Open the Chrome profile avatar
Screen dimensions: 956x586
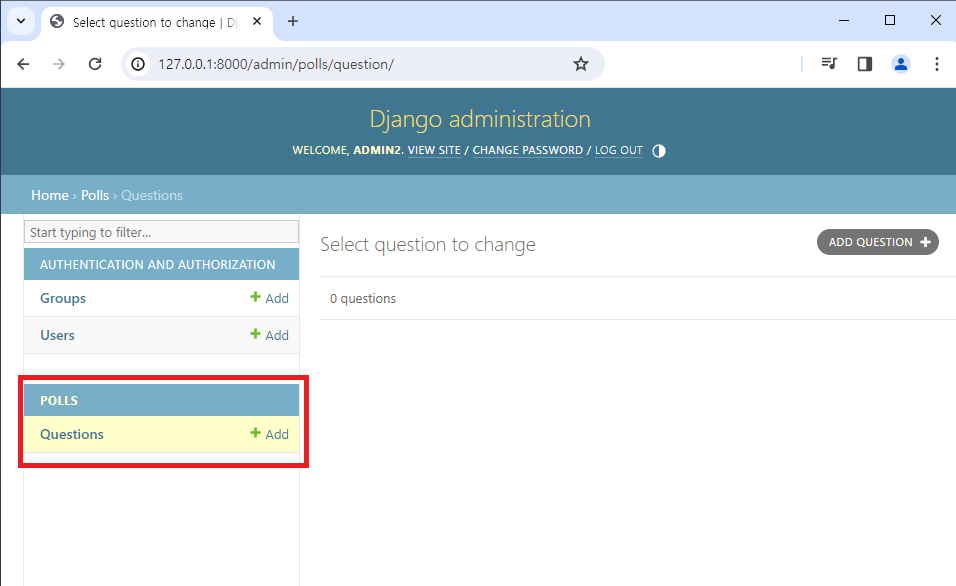[x=901, y=64]
